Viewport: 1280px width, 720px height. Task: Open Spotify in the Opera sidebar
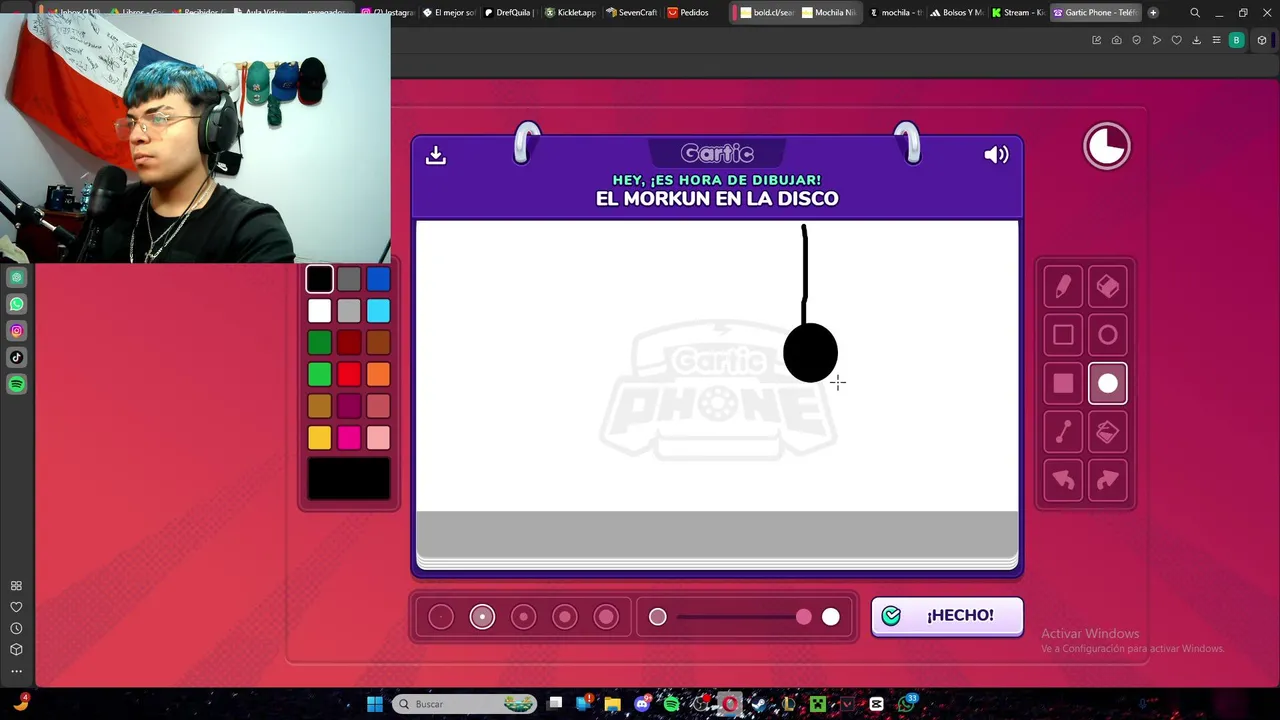pyautogui.click(x=17, y=384)
